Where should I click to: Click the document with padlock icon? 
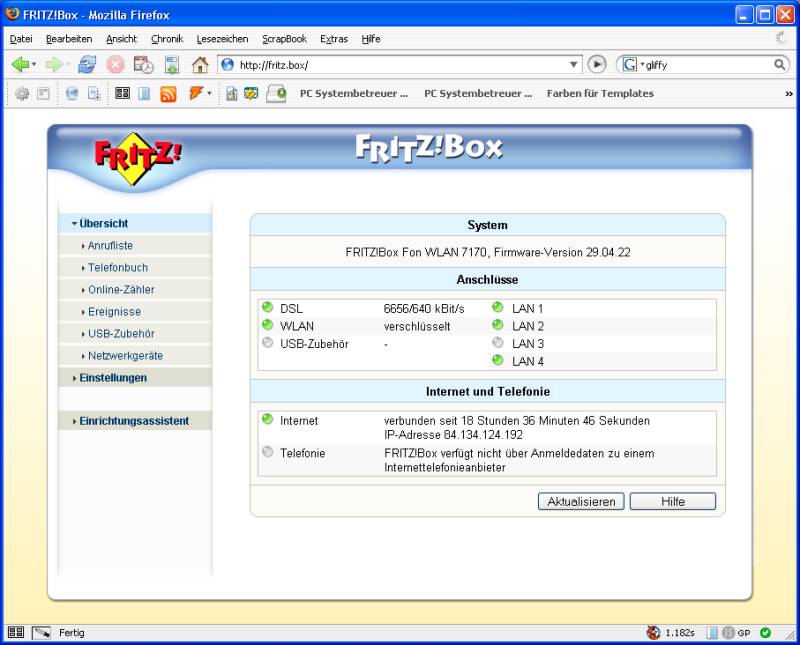pyautogui.click(x=232, y=93)
